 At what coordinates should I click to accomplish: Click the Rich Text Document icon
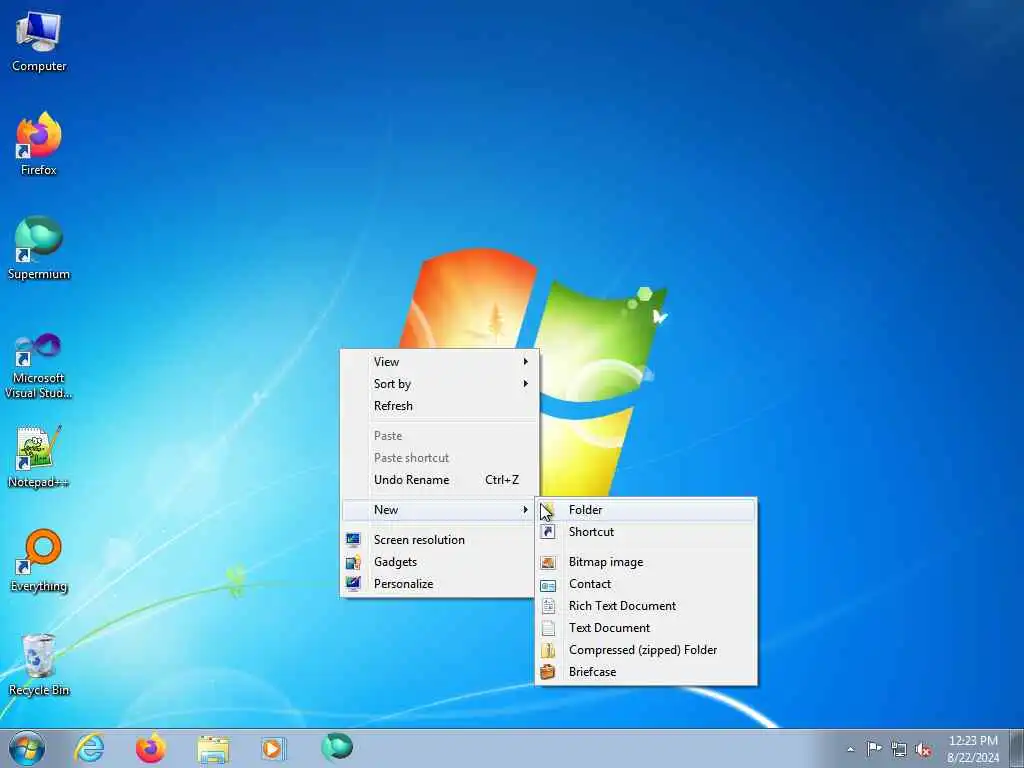pyautogui.click(x=549, y=606)
